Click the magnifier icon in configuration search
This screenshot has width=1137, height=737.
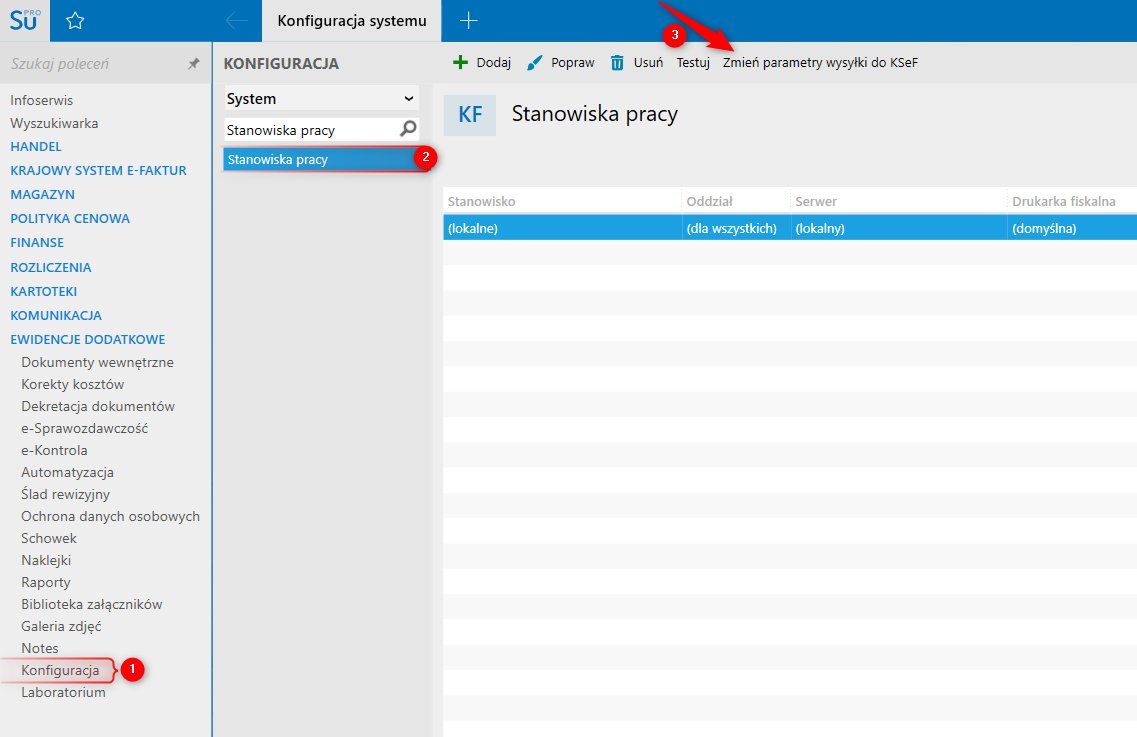click(x=408, y=129)
